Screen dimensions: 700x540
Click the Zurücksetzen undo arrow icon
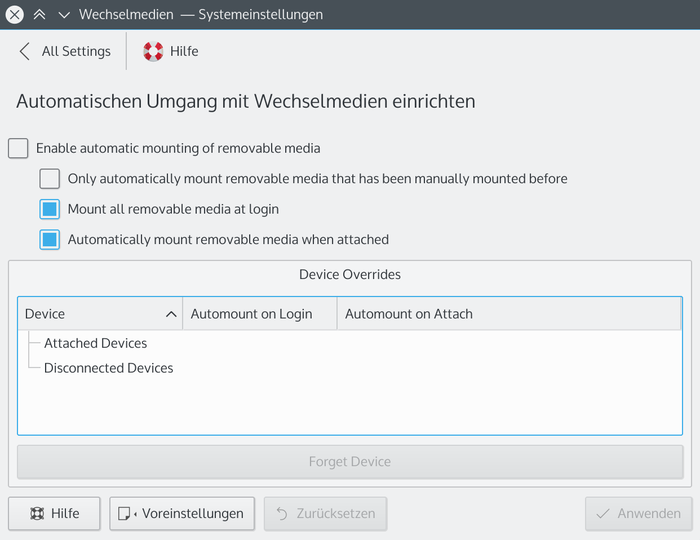point(283,514)
